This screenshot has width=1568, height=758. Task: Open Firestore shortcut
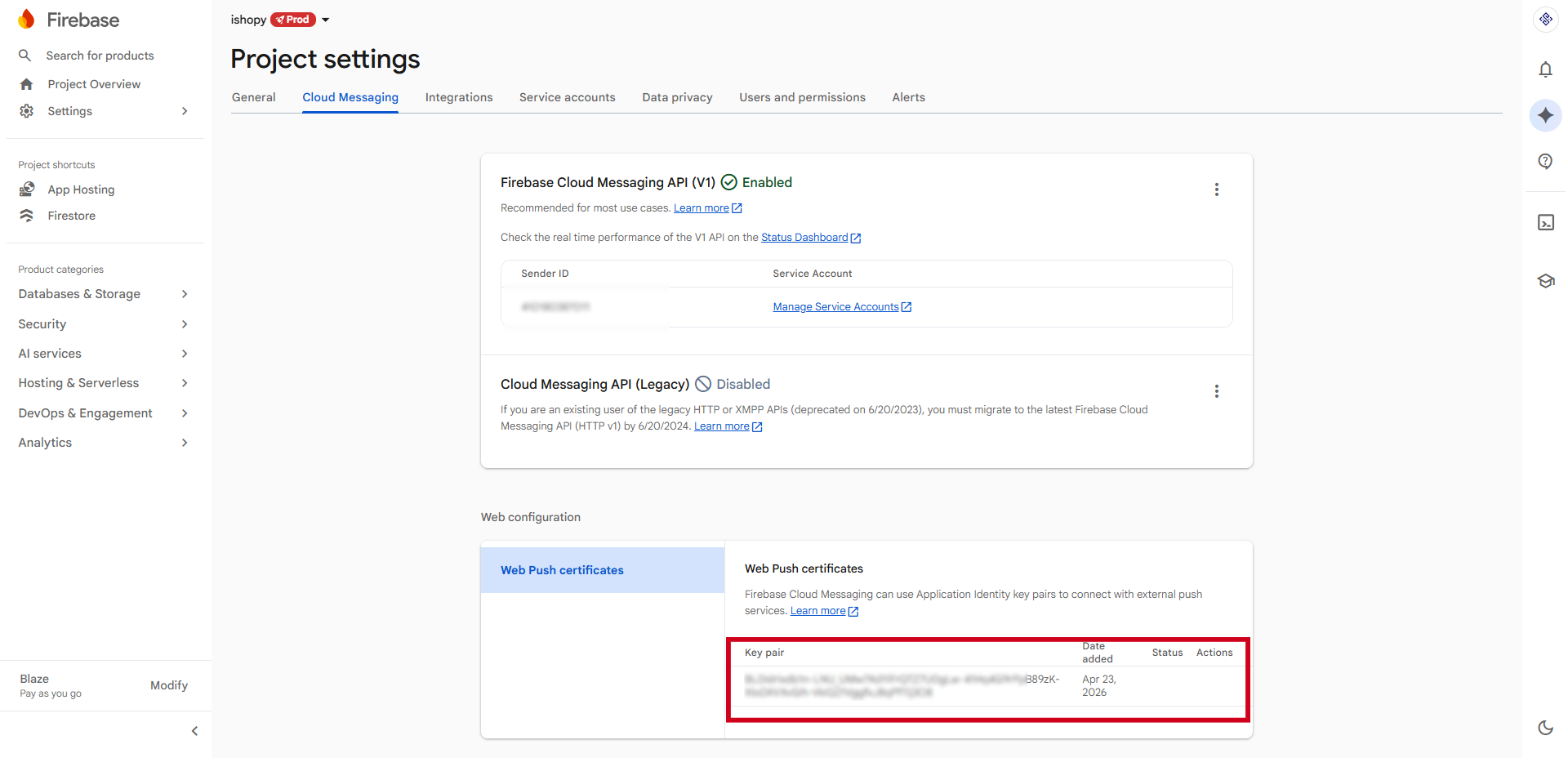pos(71,216)
